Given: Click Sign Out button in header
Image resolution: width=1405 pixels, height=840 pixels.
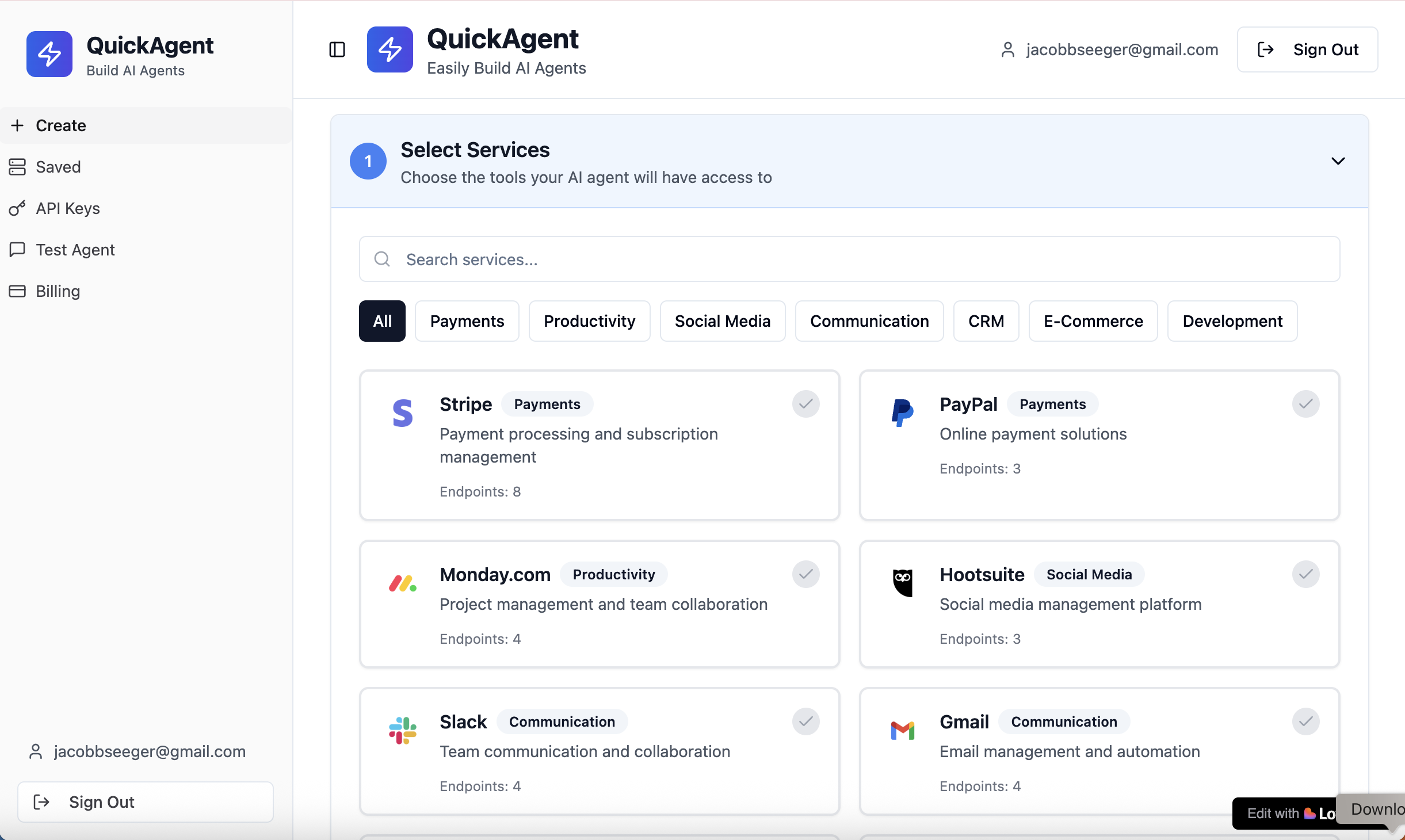Looking at the screenshot, I should [x=1307, y=49].
